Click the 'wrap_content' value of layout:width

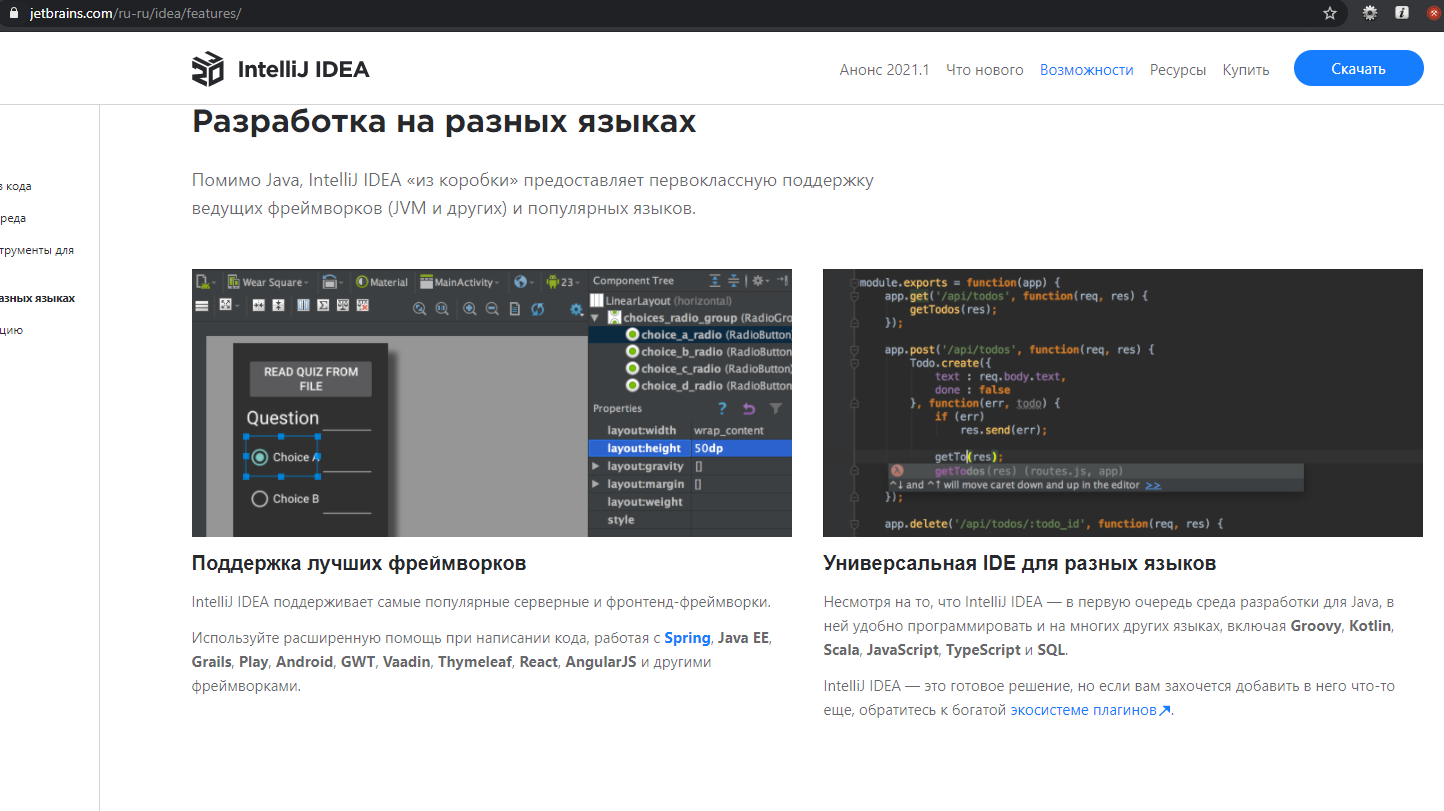coord(729,430)
